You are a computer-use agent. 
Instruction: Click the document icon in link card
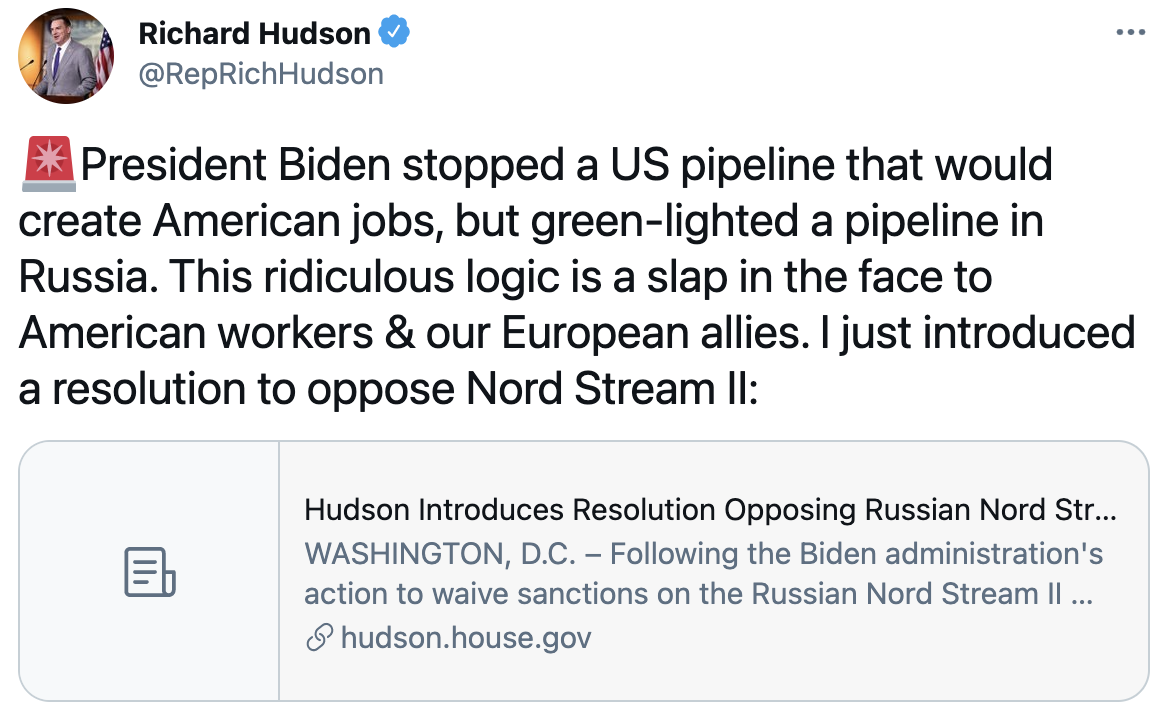pos(149,571)
